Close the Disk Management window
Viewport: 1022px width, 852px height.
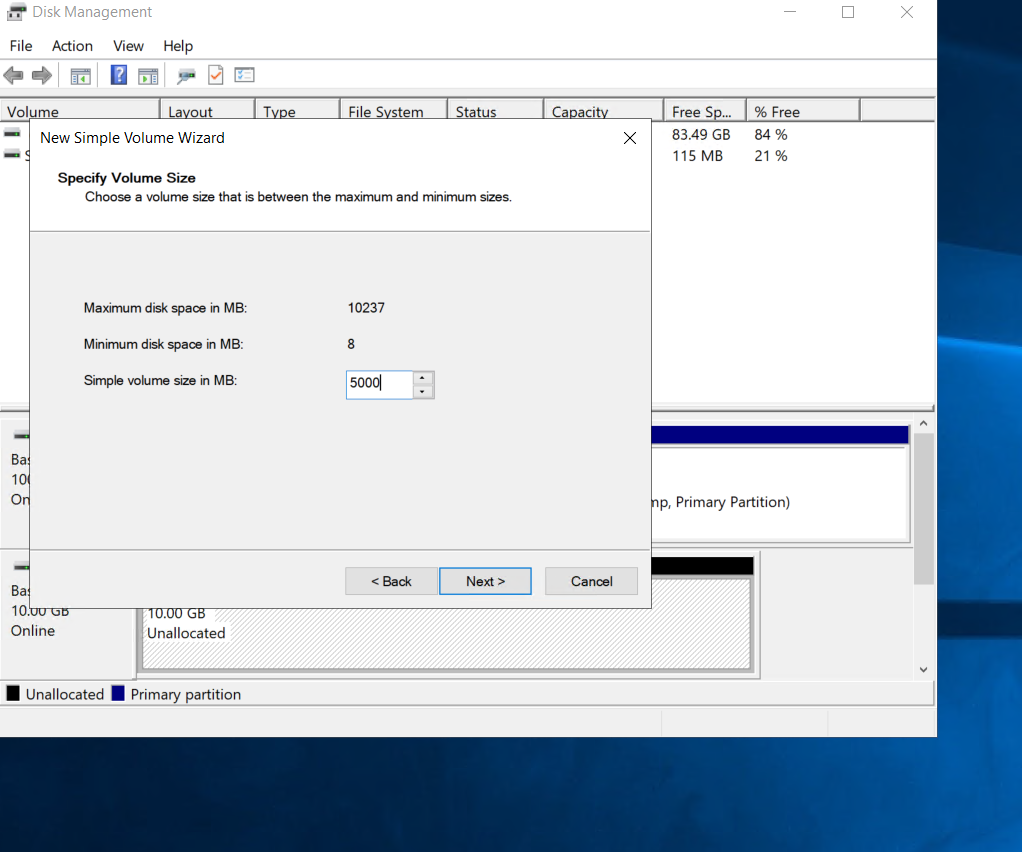[x=907, y=12]
